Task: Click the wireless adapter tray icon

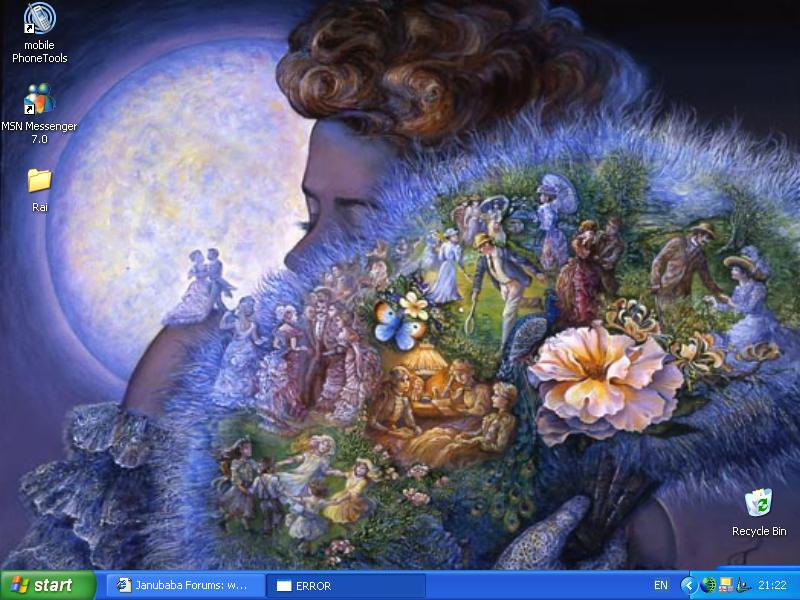Action: pyautogui.click(x=743, y=585)
